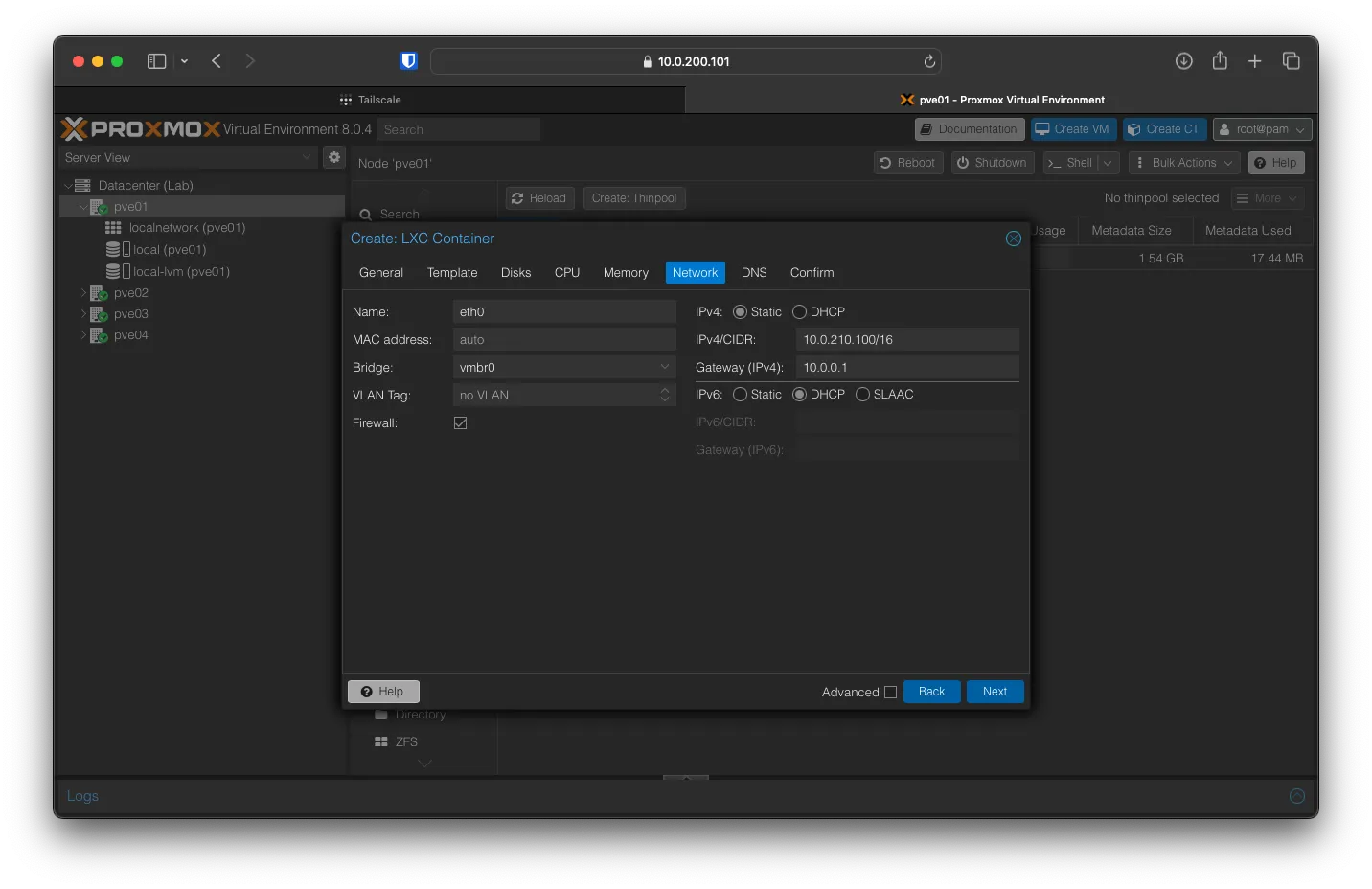Click the Shutdown button
Viewport: 1372px width, 889px height.
(992, 163)
